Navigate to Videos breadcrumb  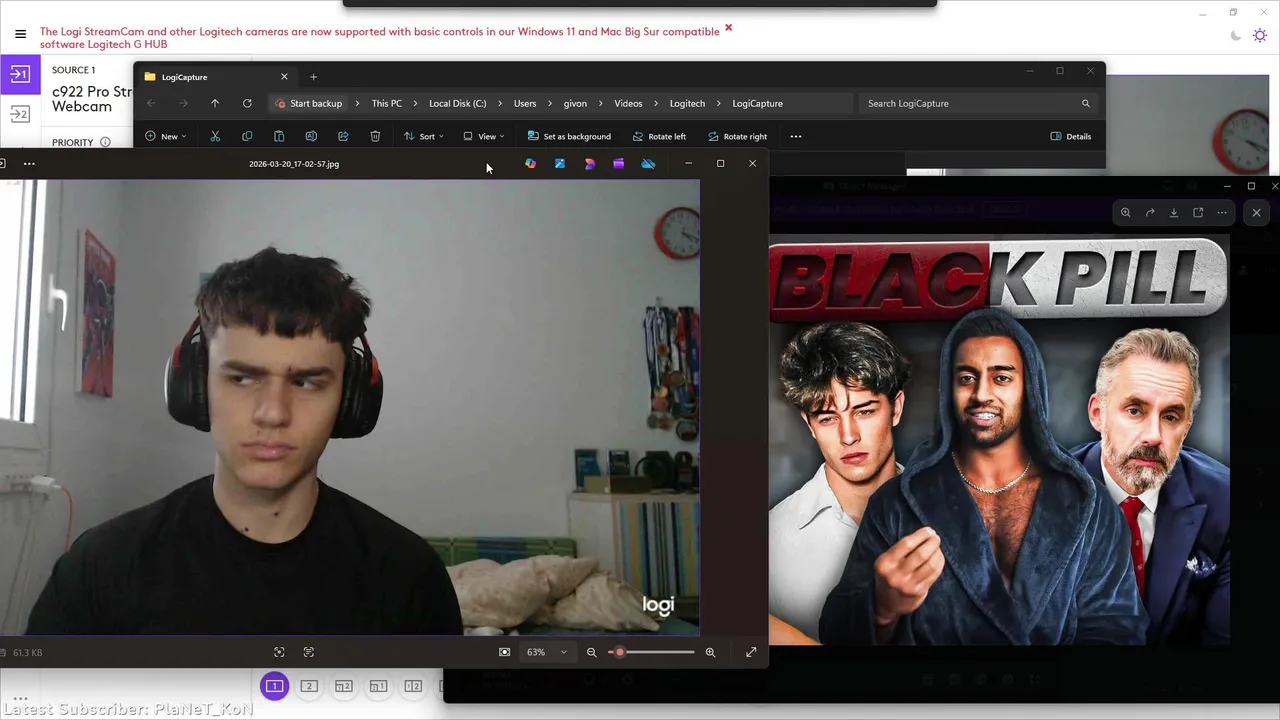pyautogui.click(x=628, y=103)
